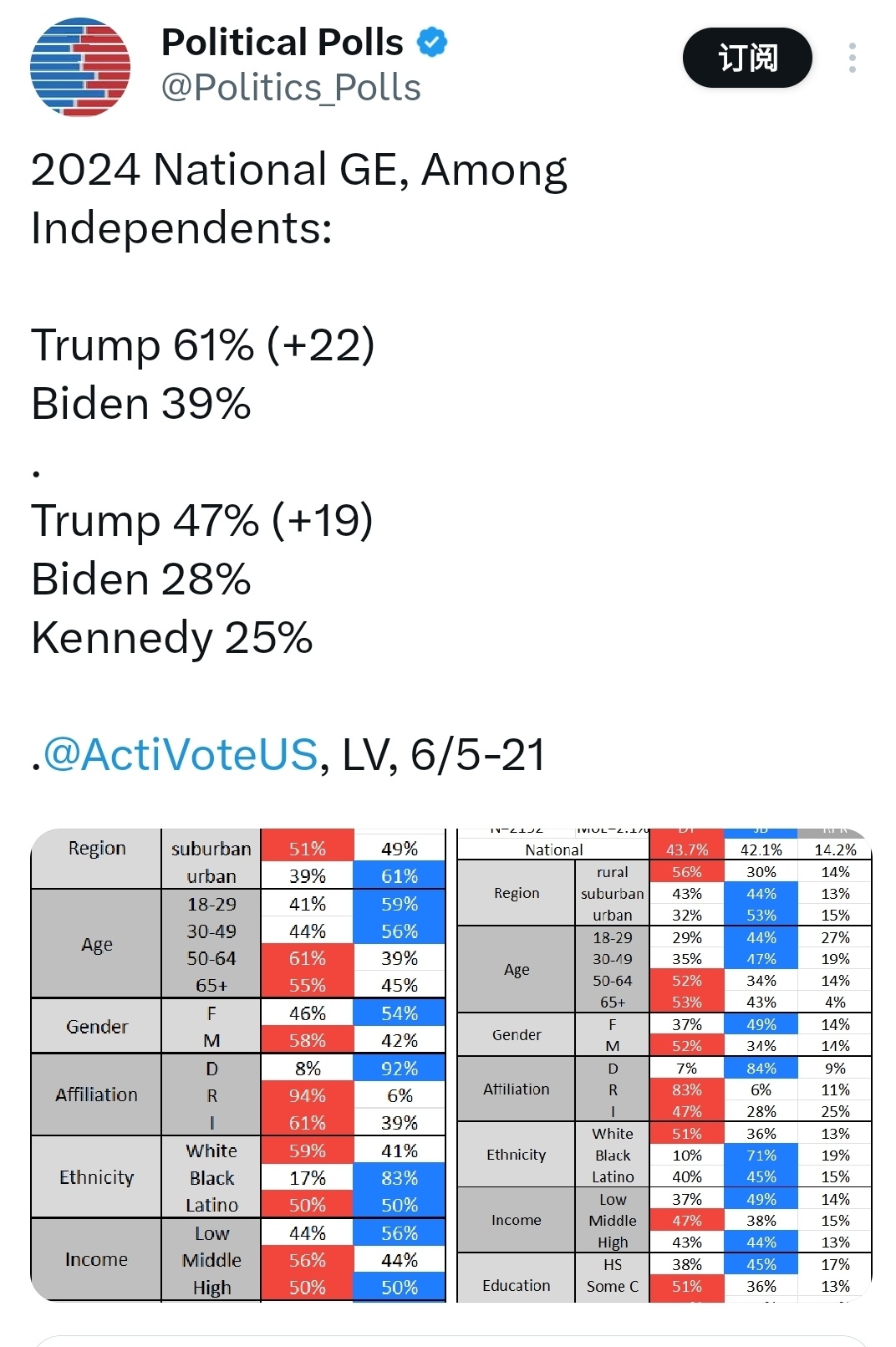Click the "LV, 6/5-21" date text

pos(443,754)
